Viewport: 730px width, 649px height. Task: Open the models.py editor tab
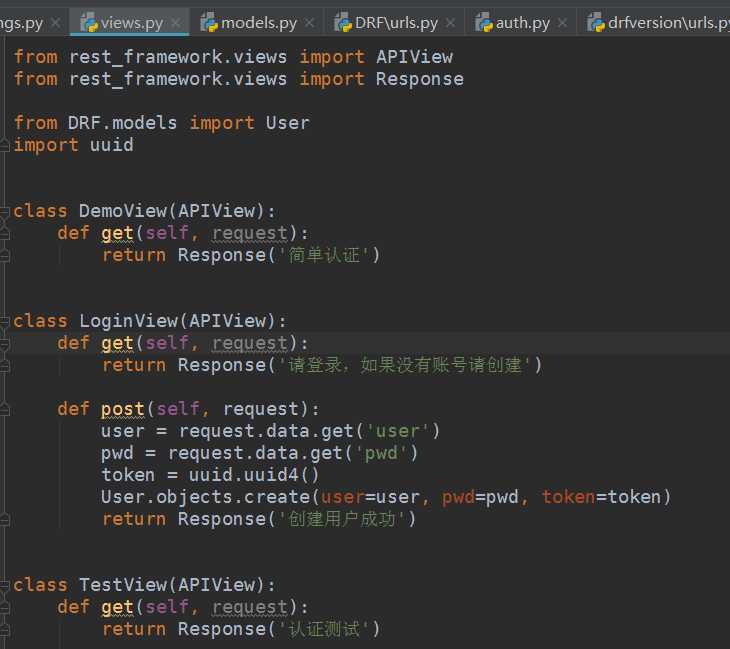tap(259, 23)
